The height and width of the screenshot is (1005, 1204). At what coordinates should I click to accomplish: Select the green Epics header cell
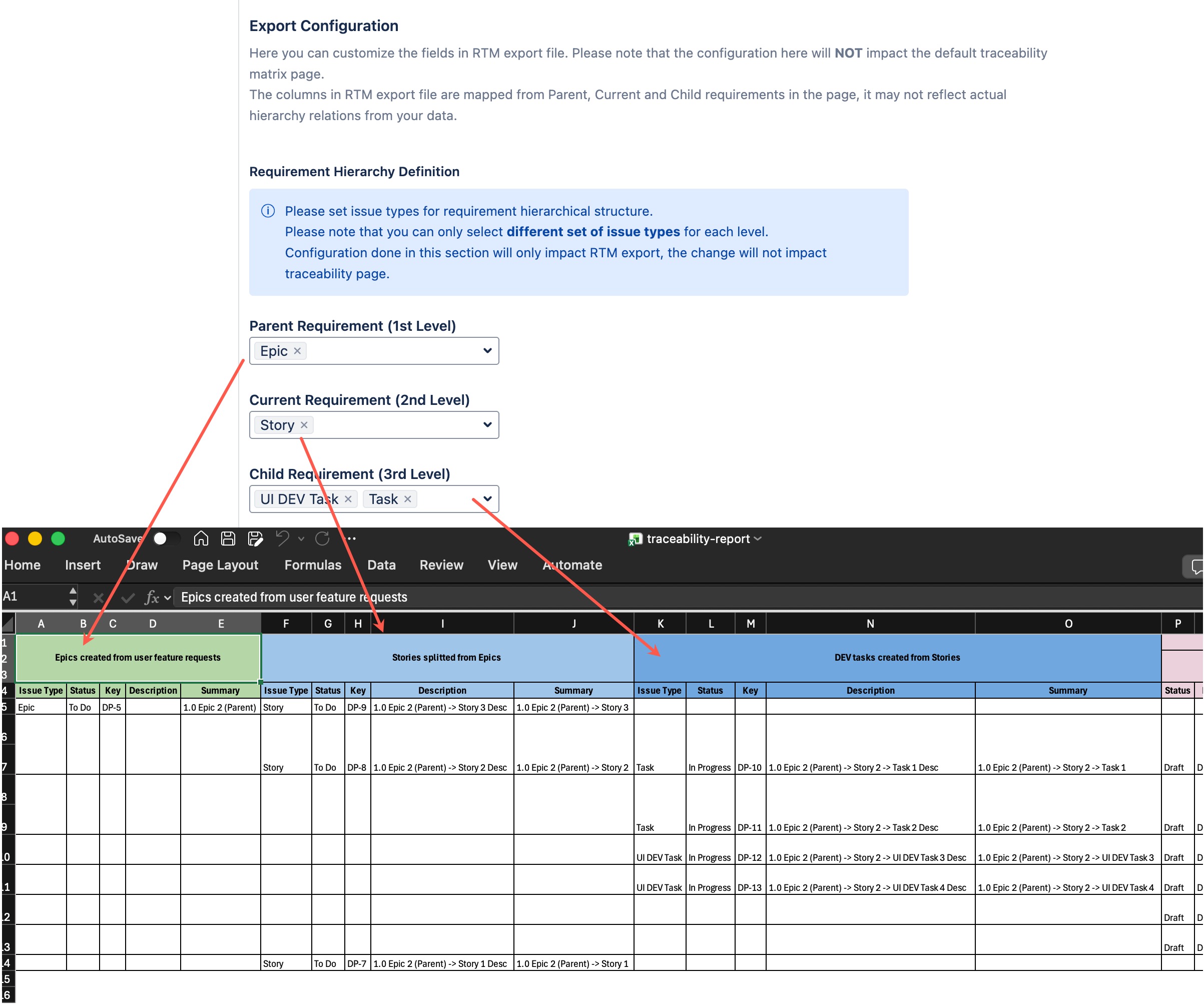click(138, 658)
